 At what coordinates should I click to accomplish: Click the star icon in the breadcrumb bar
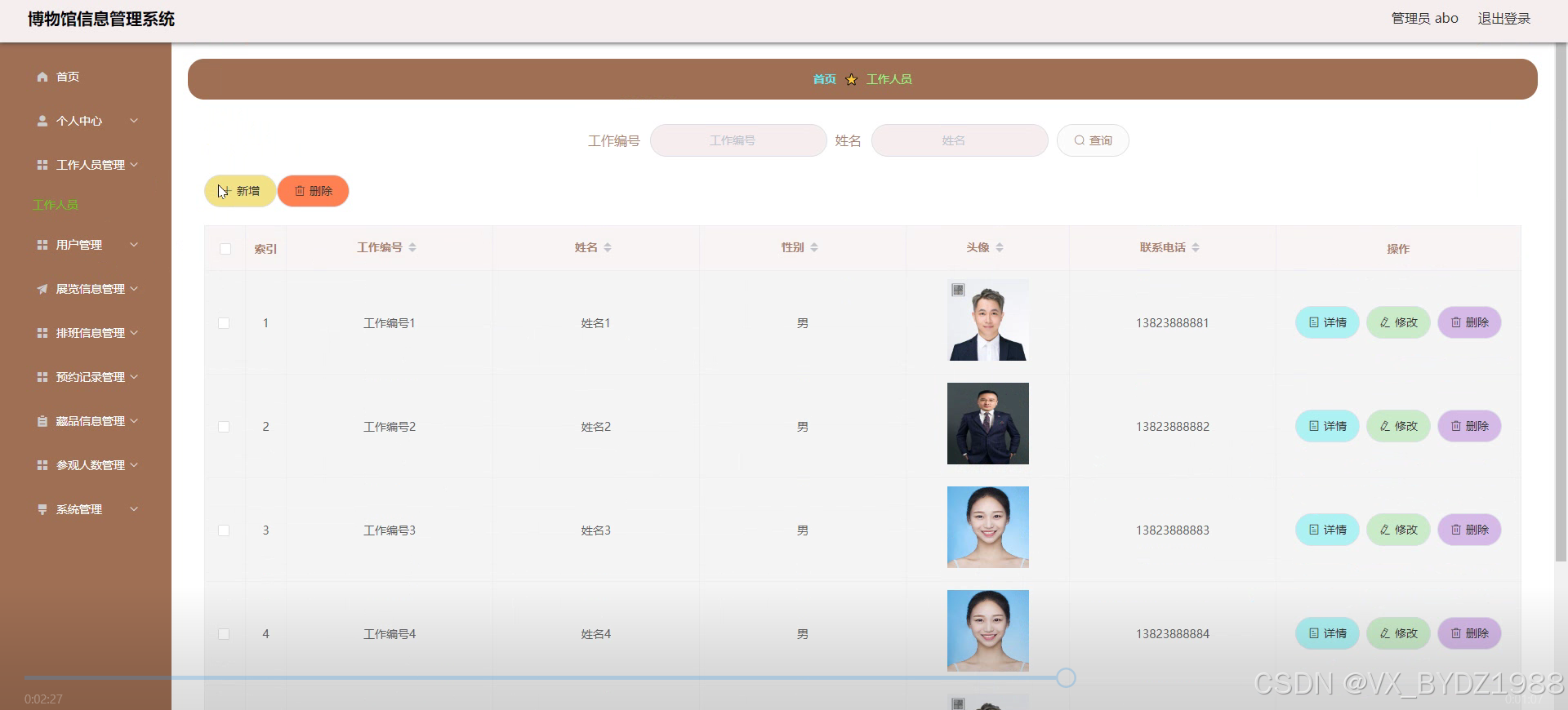pos(851,79)
